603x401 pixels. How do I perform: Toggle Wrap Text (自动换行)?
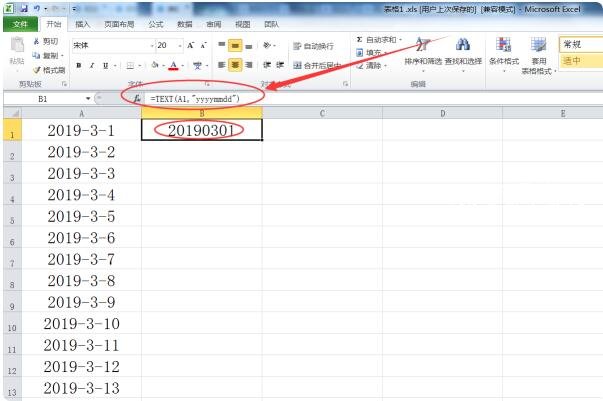point(313,46)
